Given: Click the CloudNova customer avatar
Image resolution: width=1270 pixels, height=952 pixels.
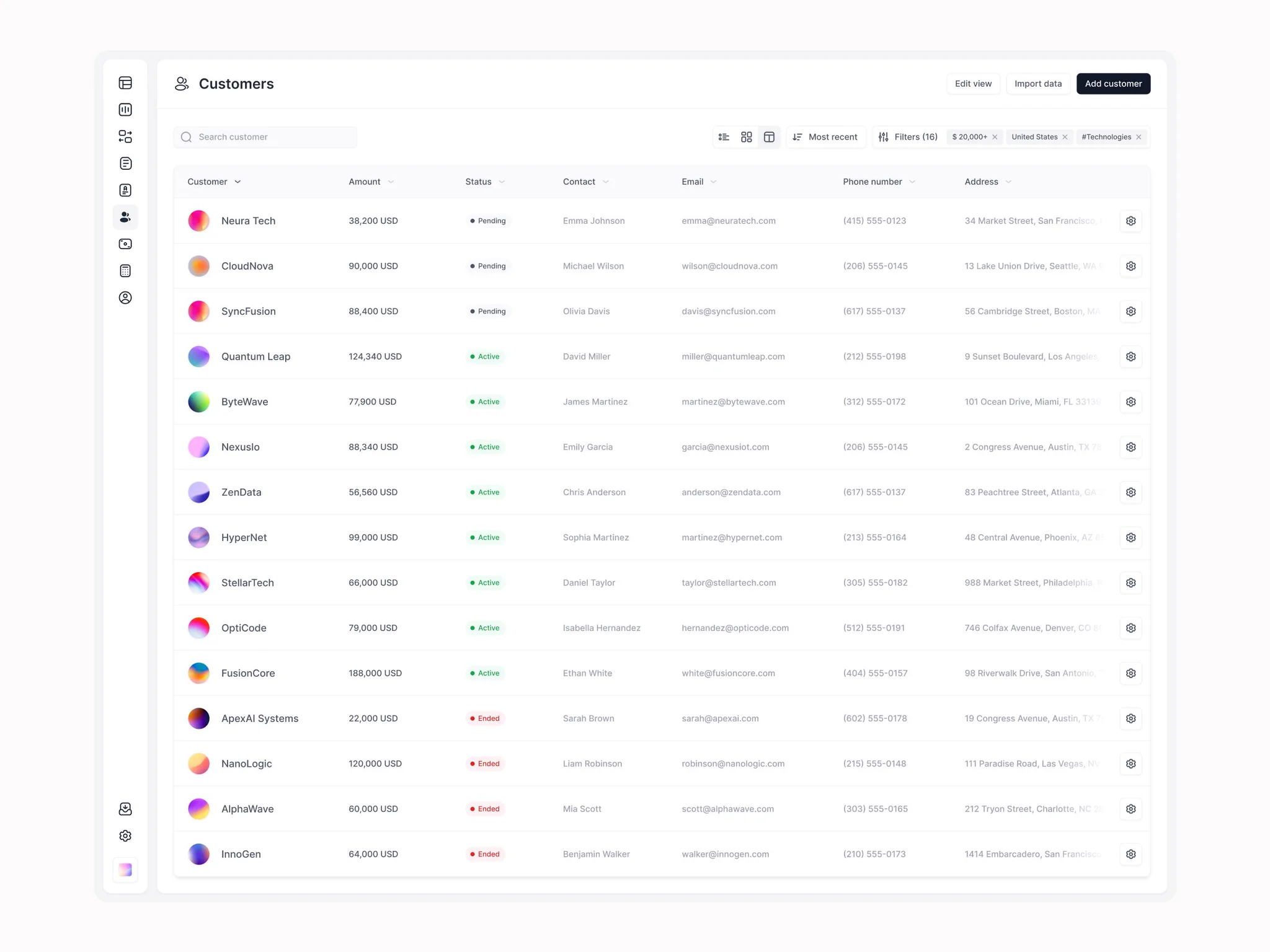Looking at the screenshot, I should [198, 266].
